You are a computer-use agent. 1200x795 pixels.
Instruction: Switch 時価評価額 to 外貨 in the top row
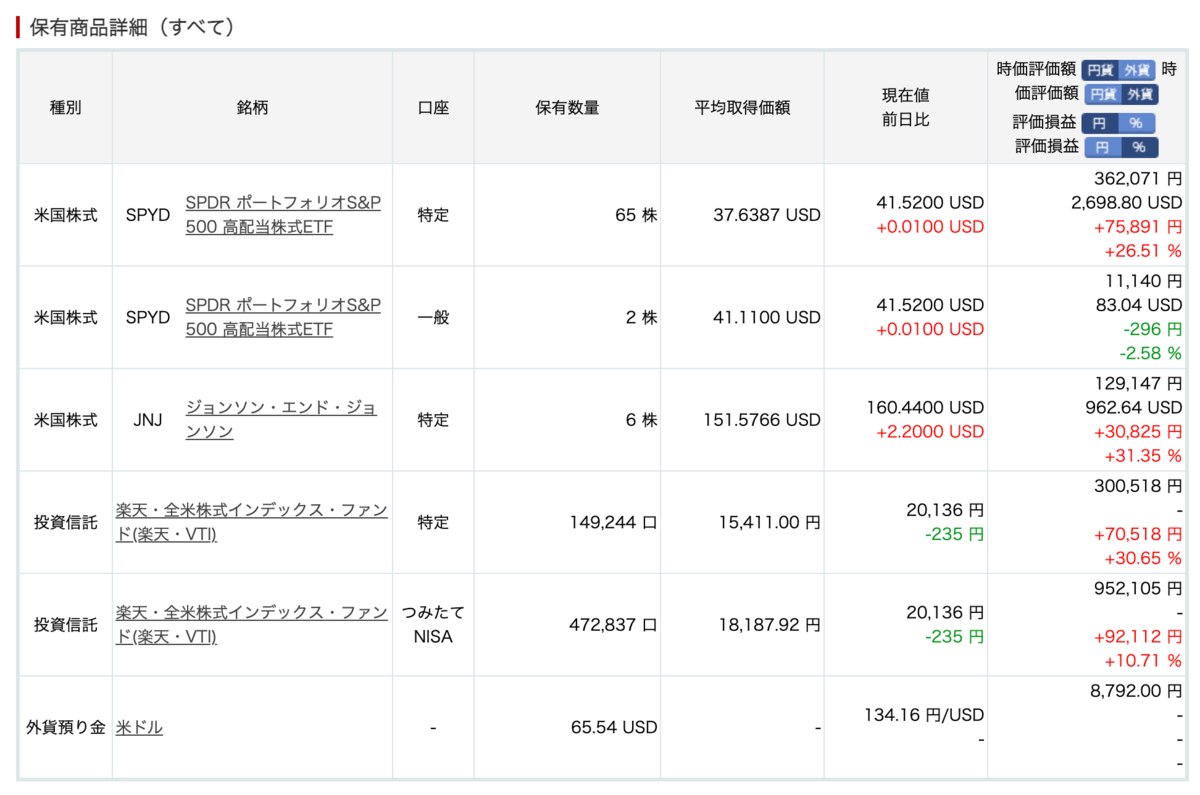pyautogui.click(x=1136, y=70)
